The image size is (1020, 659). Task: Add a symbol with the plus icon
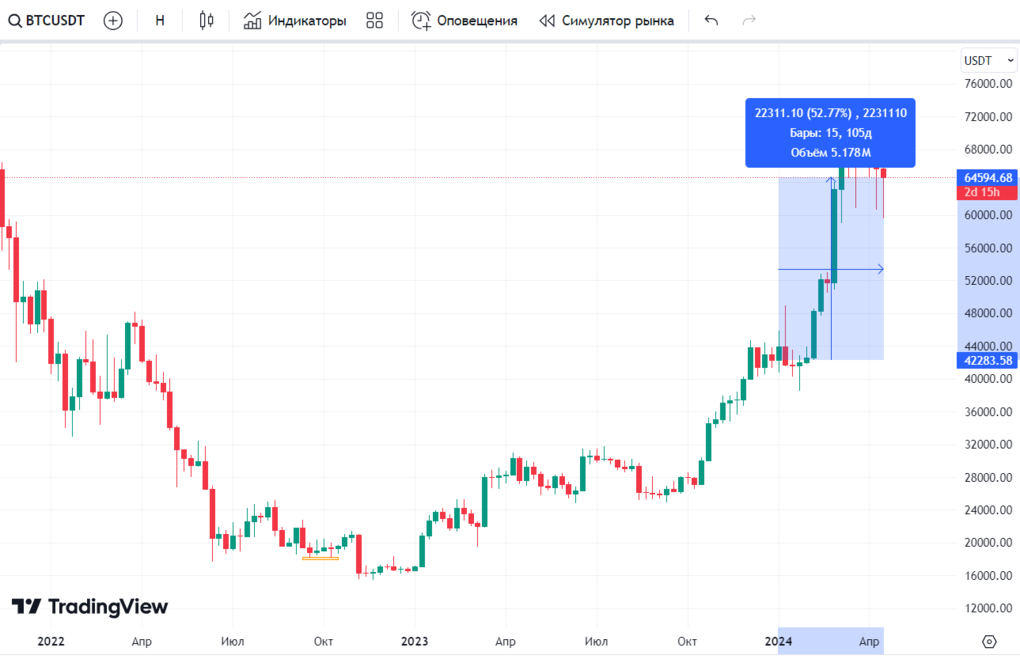[x=113, y=20]
